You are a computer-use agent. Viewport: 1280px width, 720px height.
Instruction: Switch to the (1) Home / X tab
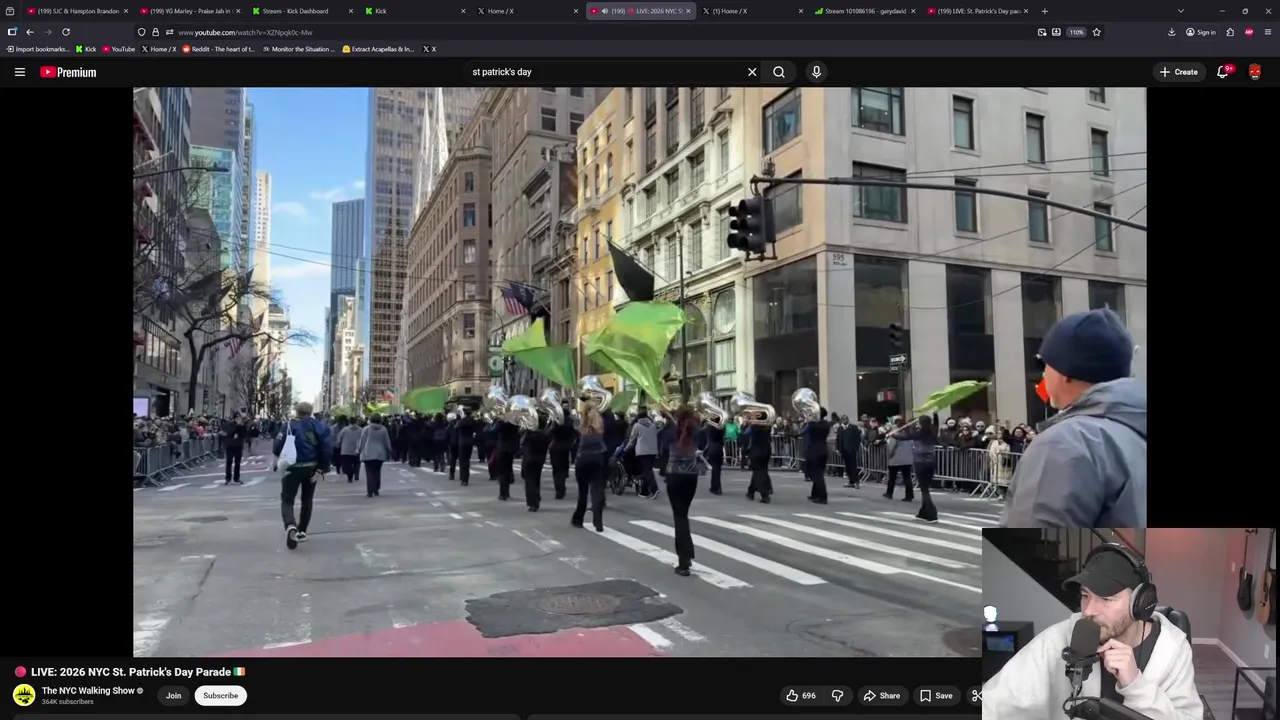pyautogui.click(x=751, y=11)
